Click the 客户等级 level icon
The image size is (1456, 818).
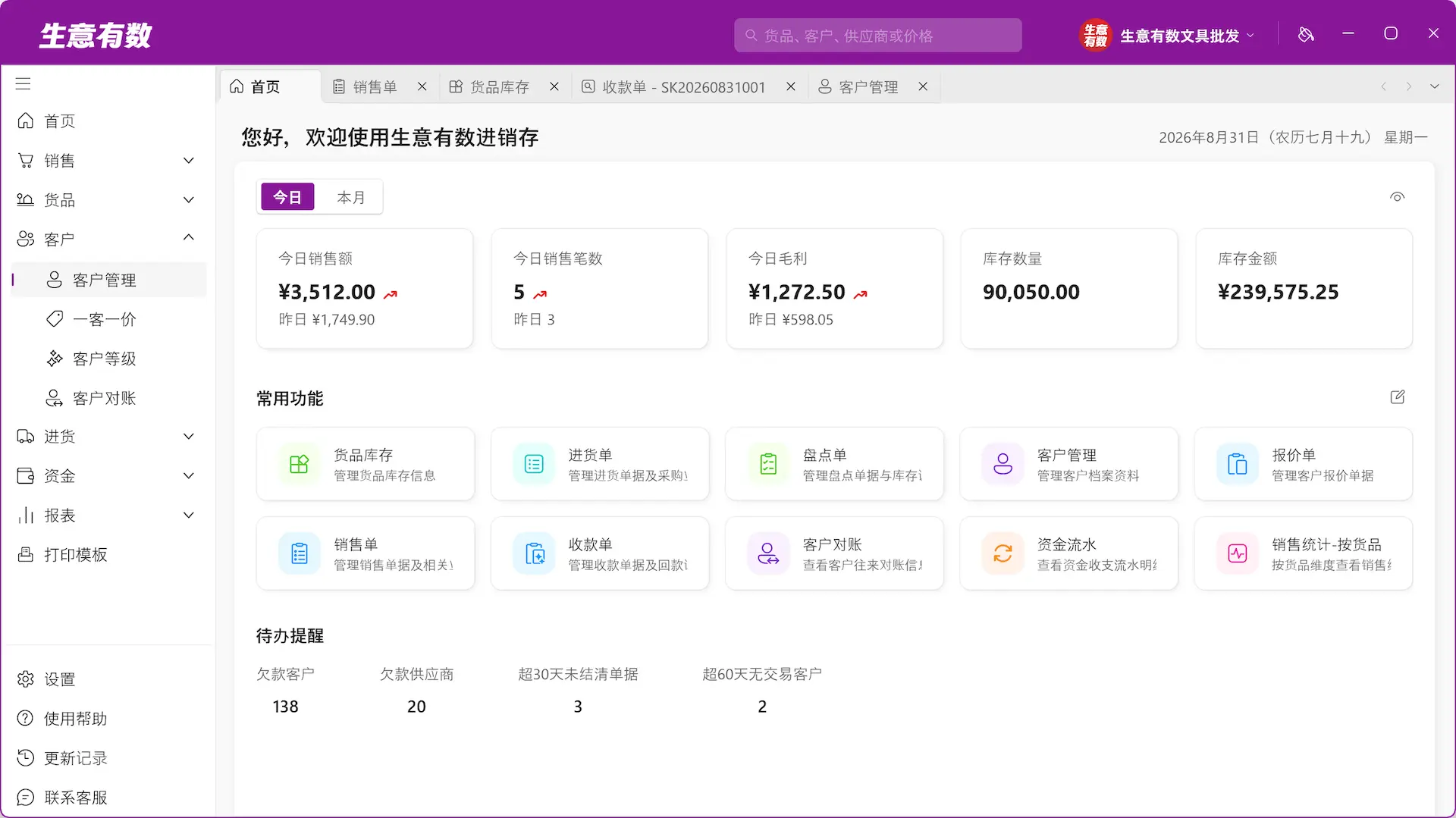click(55, 359)
